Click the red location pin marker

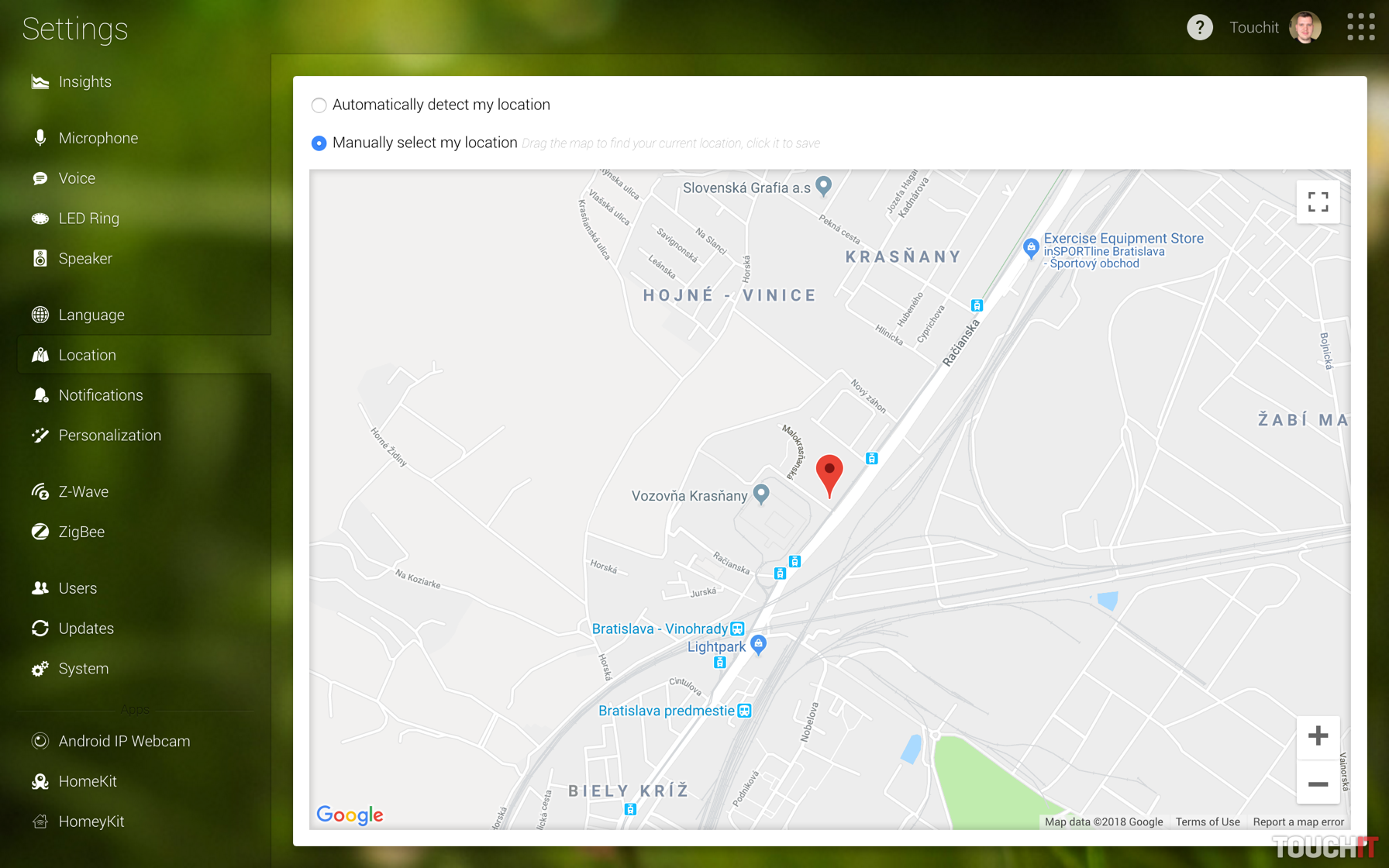pos(829,475)
